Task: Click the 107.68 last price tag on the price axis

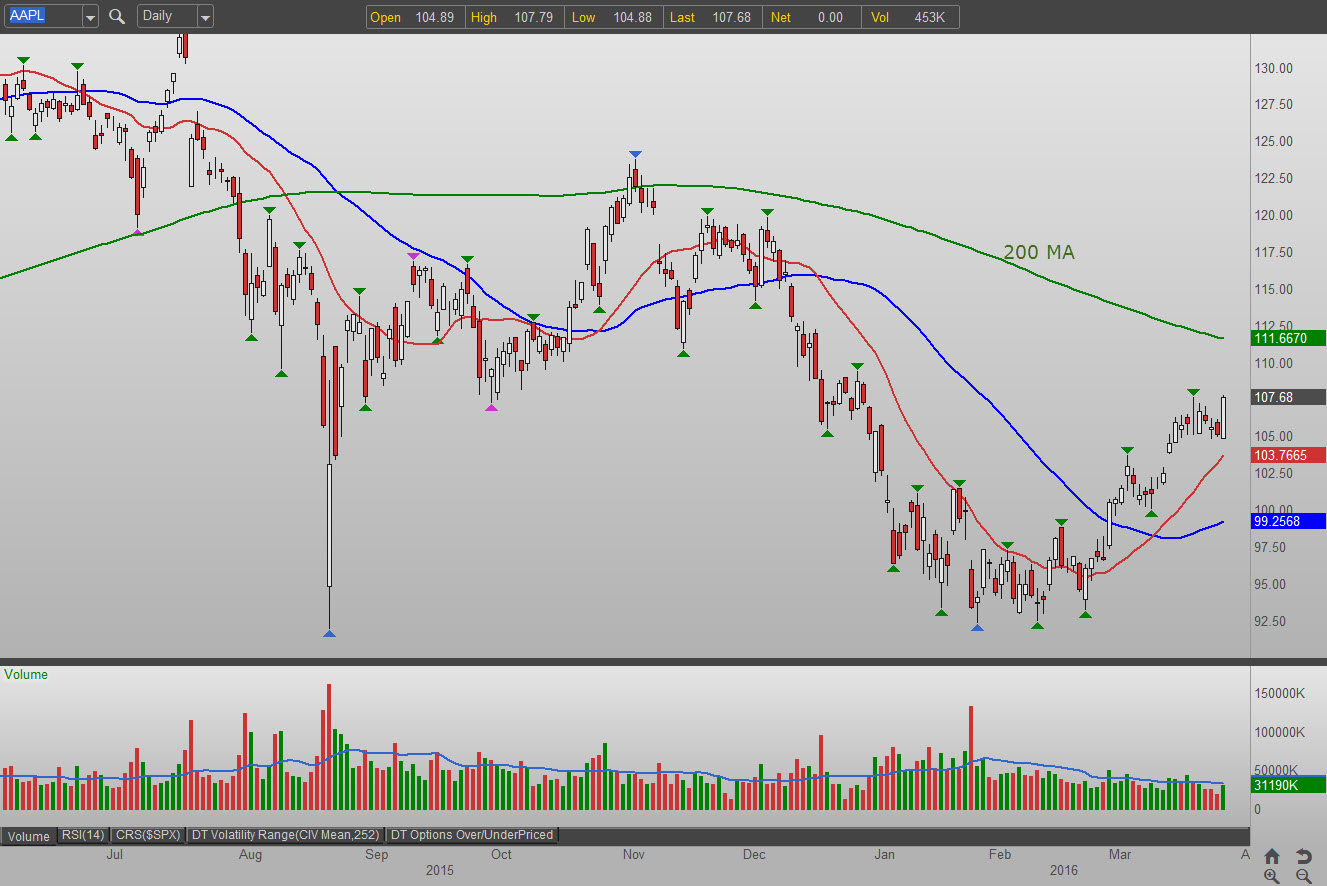Action: (x=1288, y=397)
